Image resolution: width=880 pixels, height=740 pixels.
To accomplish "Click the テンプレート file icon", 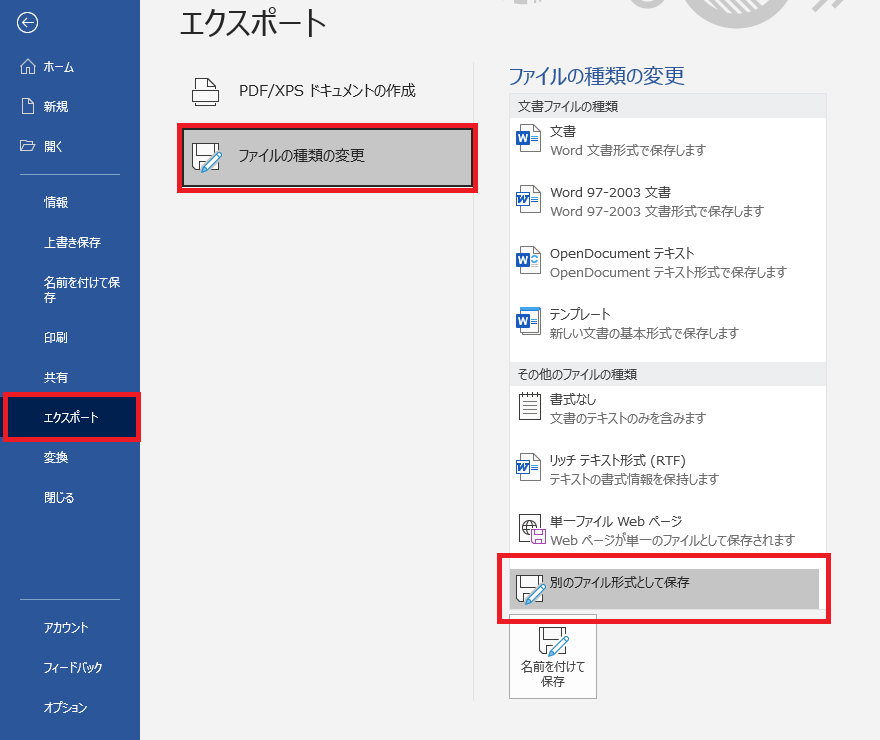I will point(528,321).
